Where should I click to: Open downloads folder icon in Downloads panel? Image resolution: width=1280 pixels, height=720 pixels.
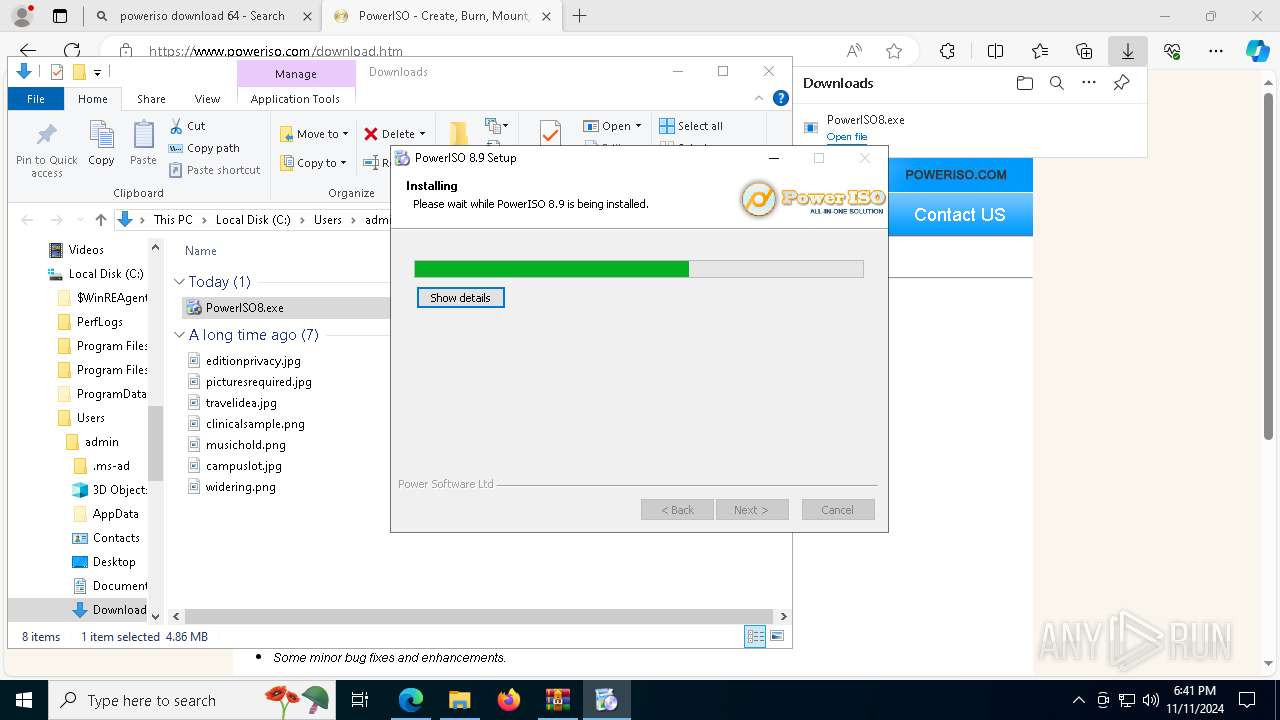pyautogui.click(x=1024, y=83)
